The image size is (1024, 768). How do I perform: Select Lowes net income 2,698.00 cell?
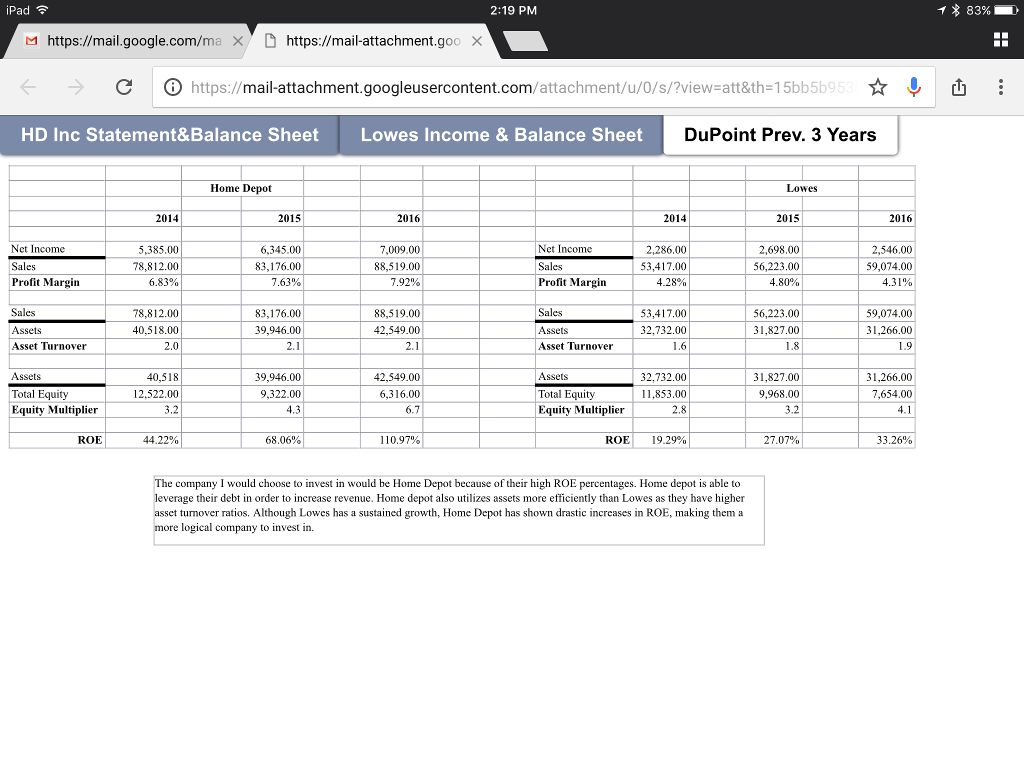(x=774, y=249)
